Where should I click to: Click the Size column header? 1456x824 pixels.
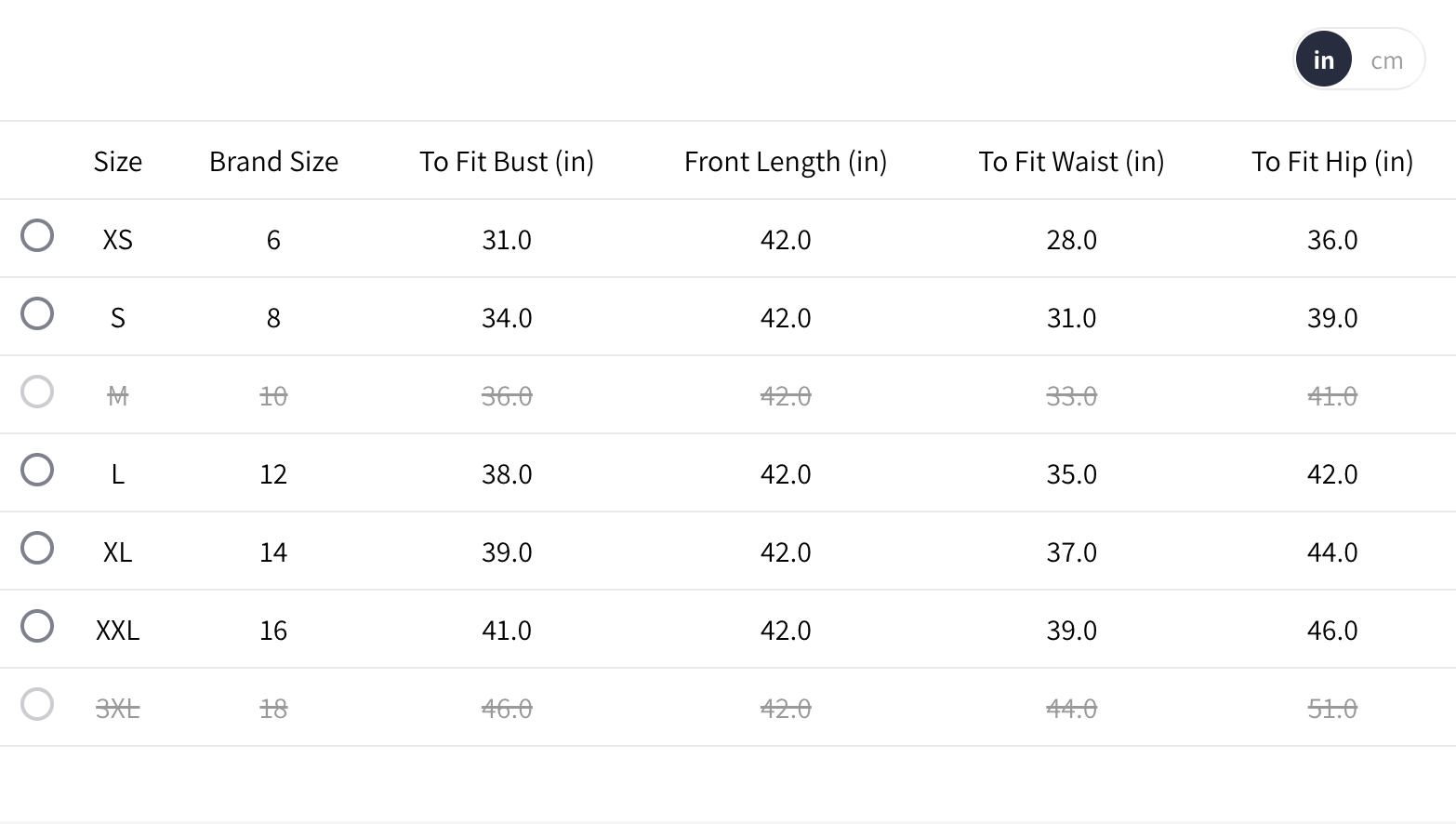pyautogui.click(x=118, y=162)
